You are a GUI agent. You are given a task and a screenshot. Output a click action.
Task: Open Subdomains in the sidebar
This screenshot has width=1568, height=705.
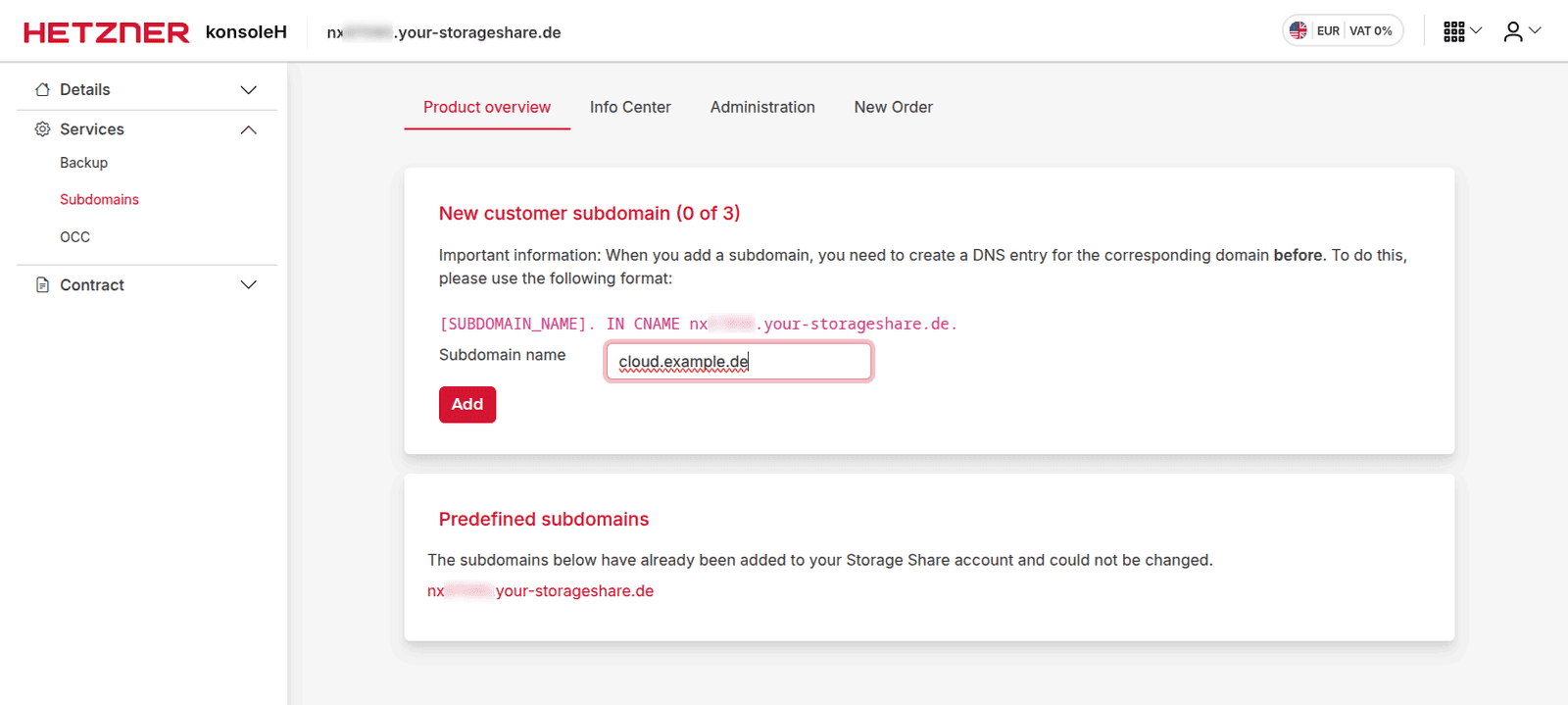(x=99, y=199)
